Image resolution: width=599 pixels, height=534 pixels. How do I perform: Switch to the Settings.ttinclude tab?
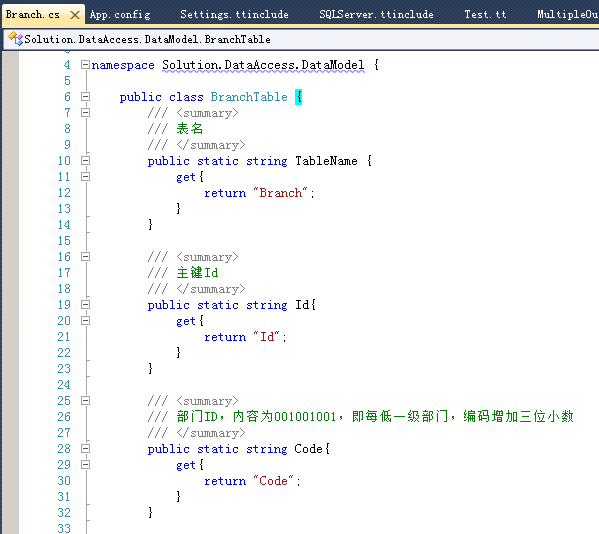(234, 15)
